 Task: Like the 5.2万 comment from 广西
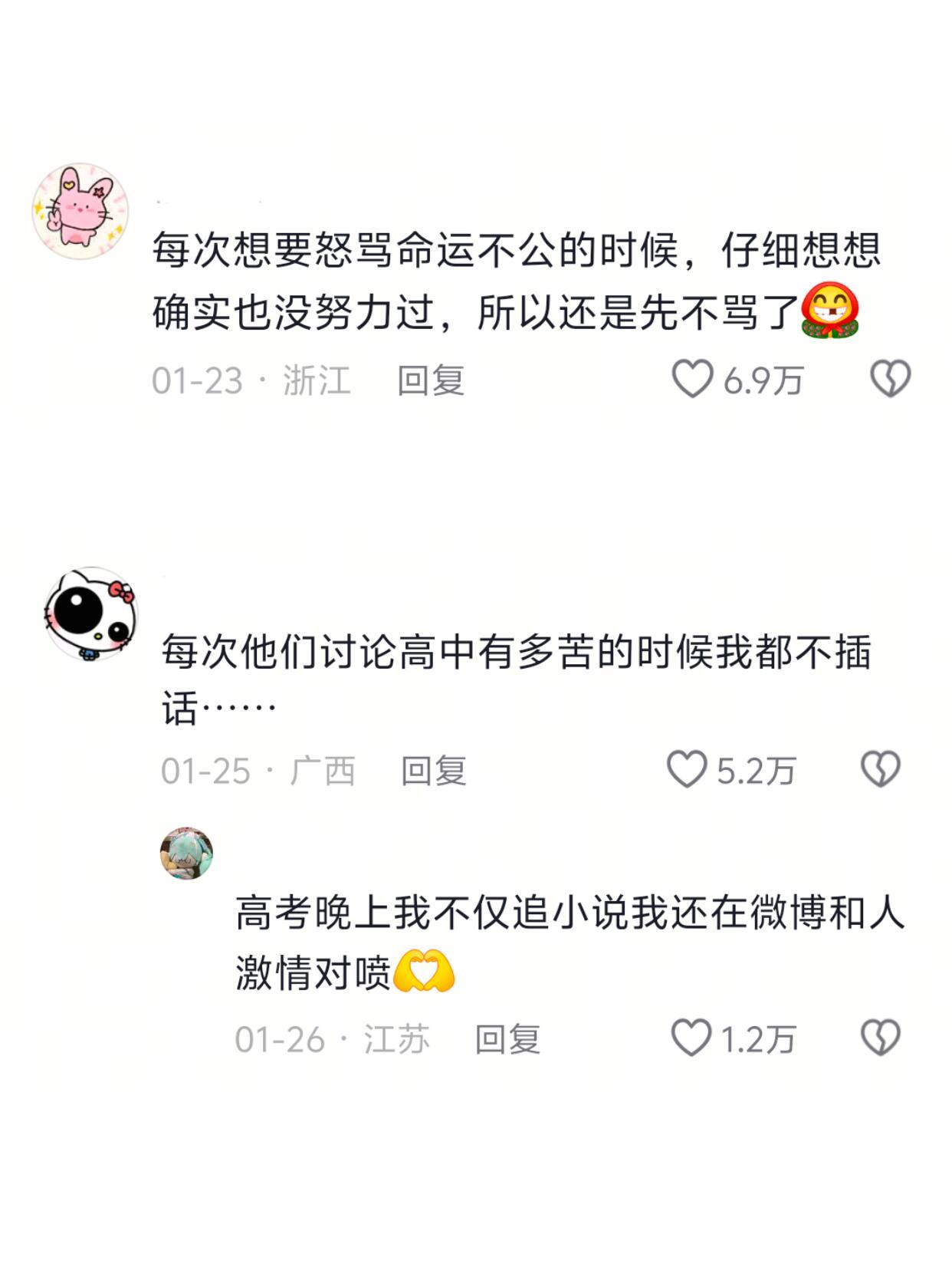tap(686, 769)
